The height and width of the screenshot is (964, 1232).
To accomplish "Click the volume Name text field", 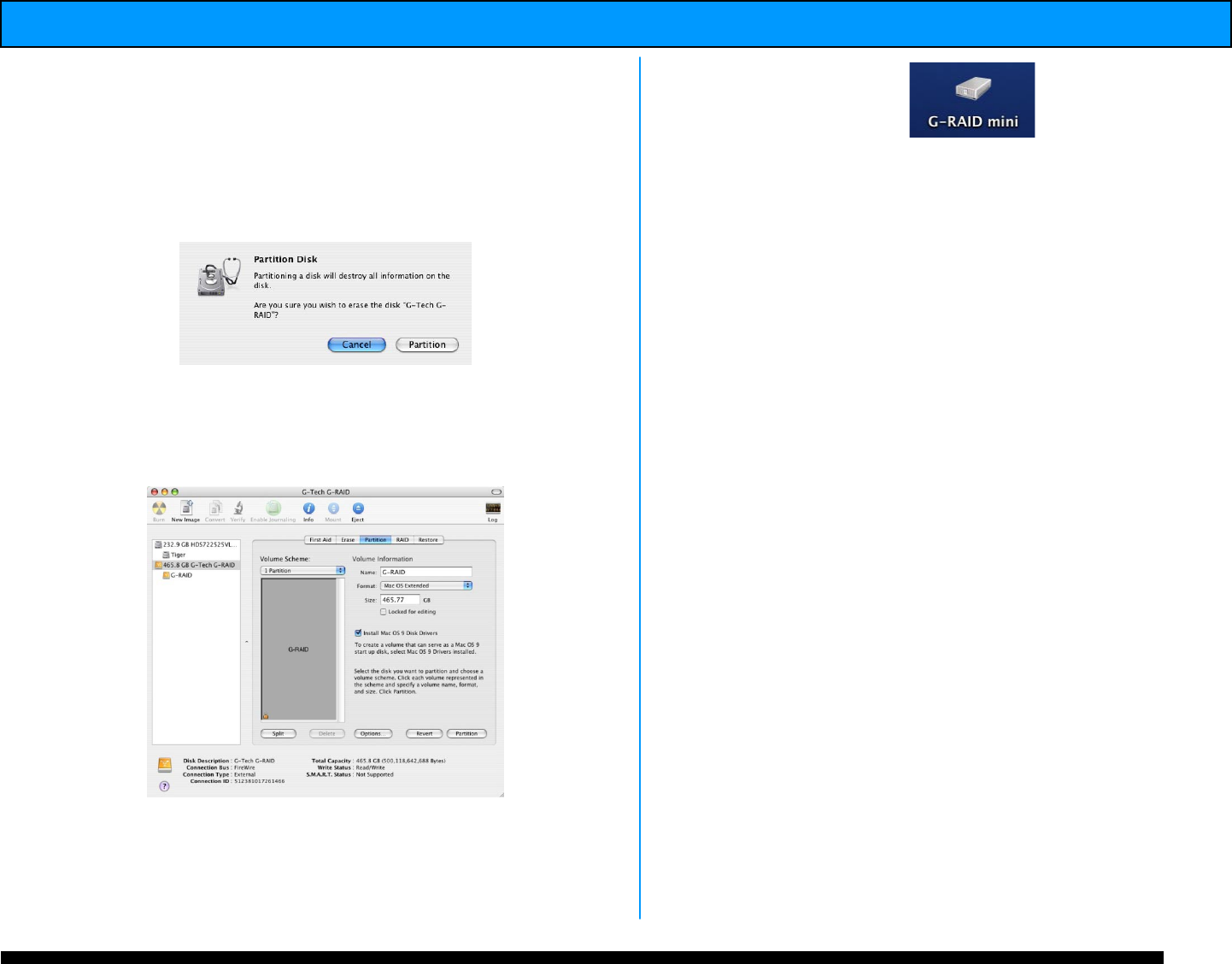I will [425, 573].
